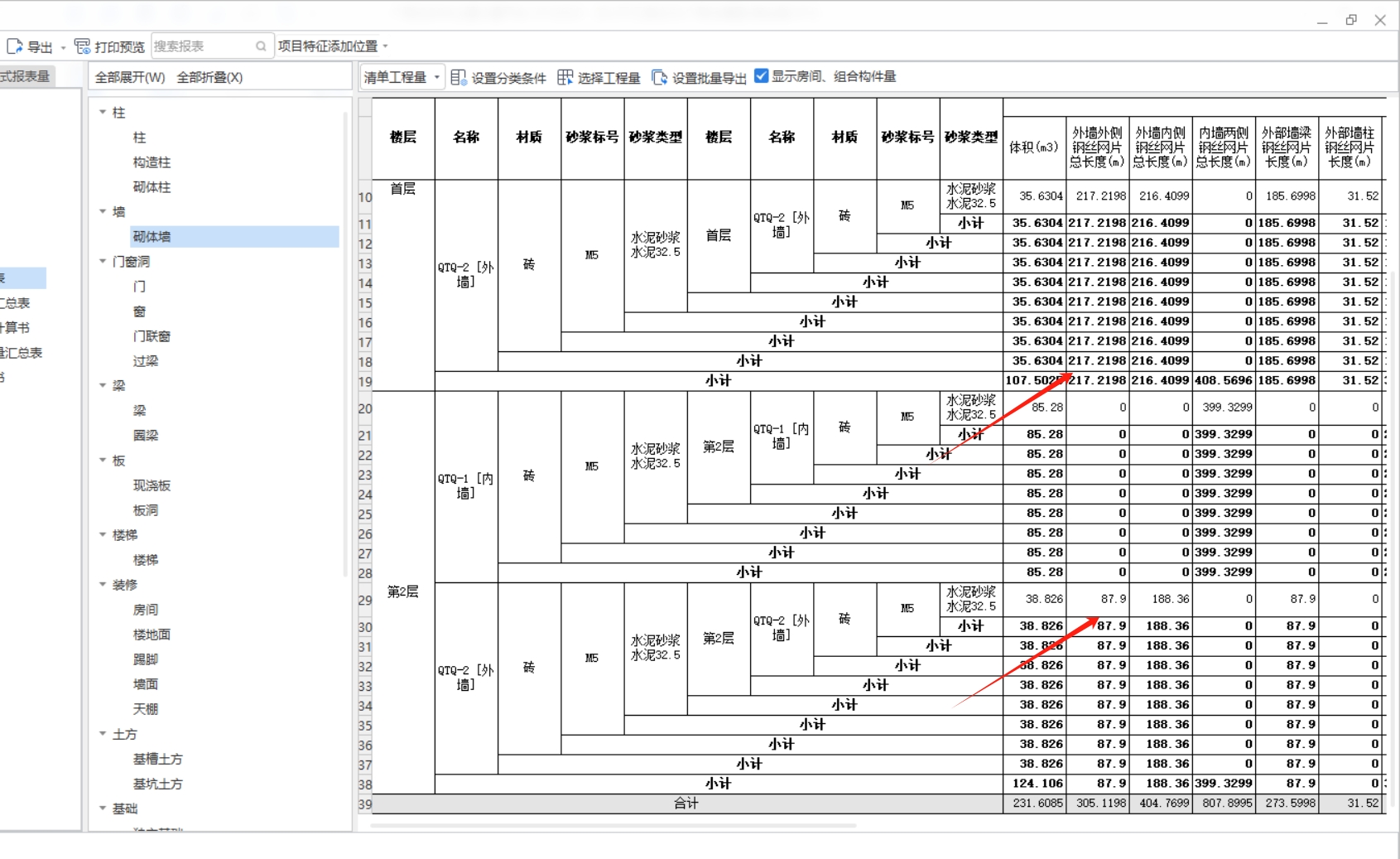The image size is (1400, 859).
Task: Click 外墙外侧钢丝网片总长度 column header
Action: (1097, 147)
